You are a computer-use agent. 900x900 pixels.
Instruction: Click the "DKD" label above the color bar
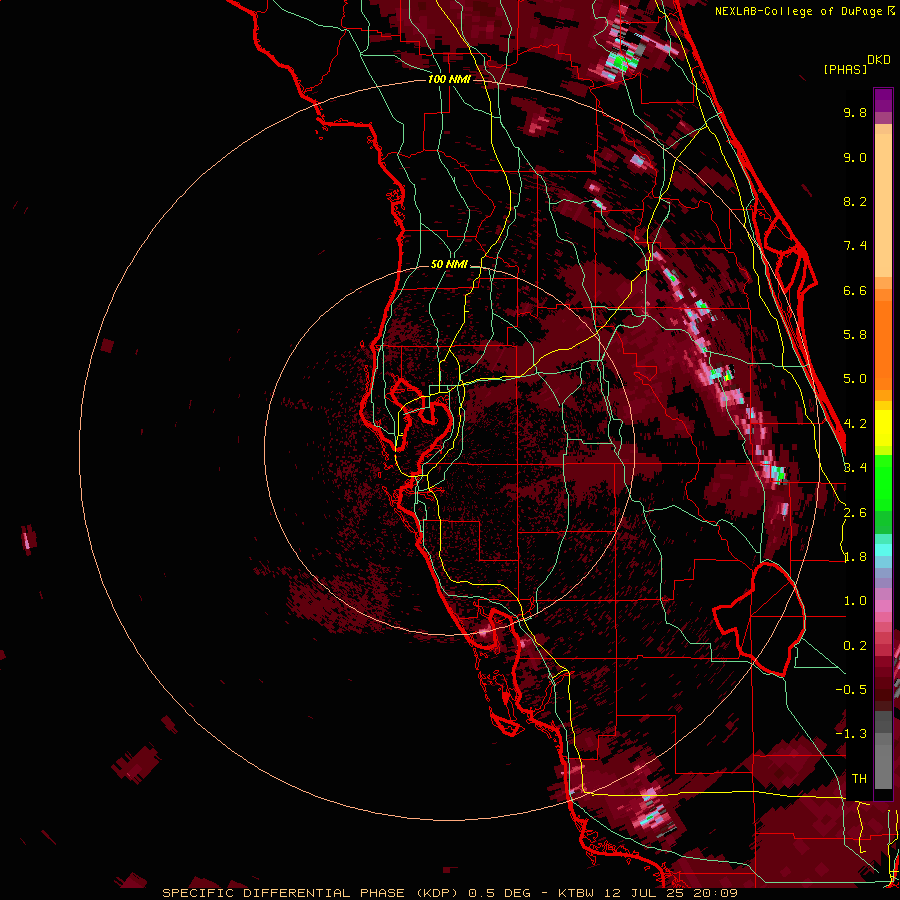pos(879,60)
